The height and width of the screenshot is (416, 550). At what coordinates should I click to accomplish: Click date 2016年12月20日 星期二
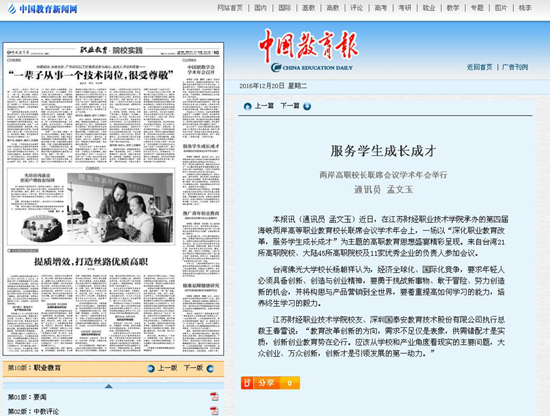[273, 86]
